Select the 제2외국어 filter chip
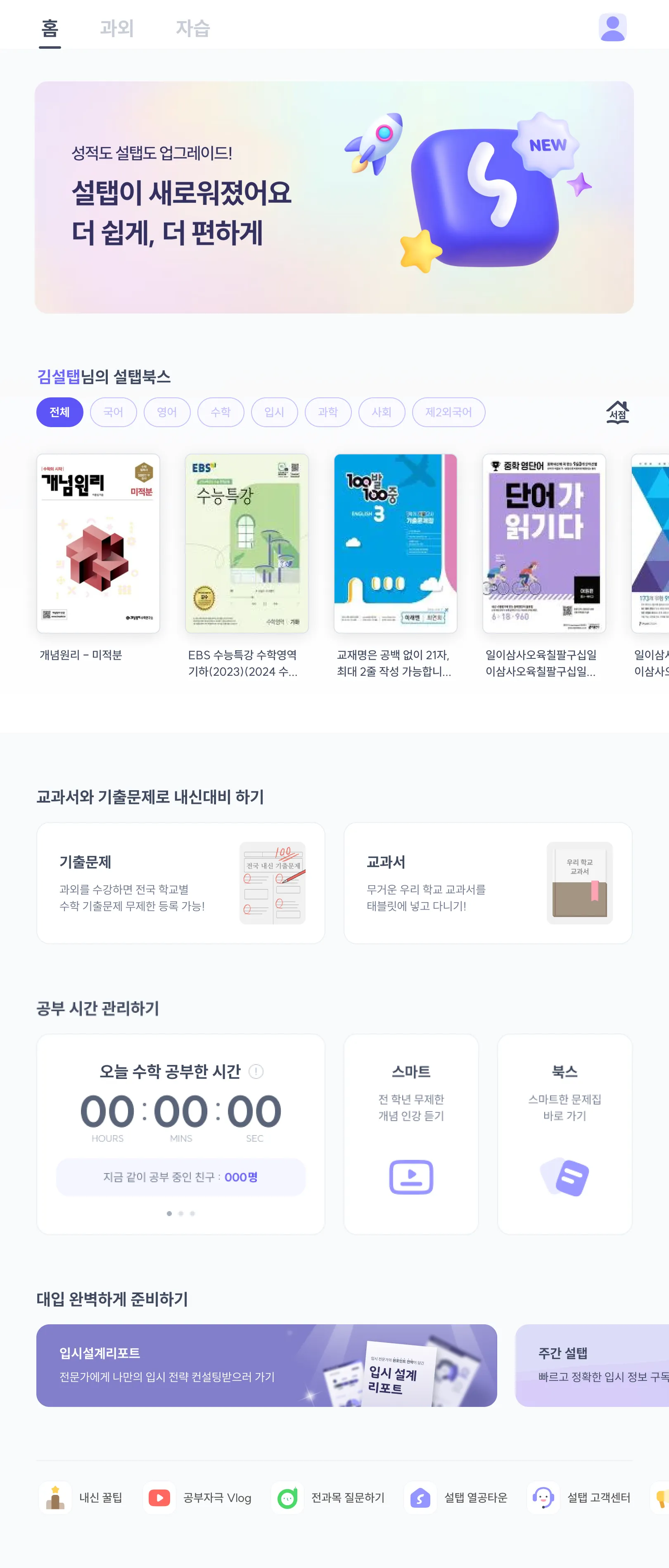This screenshot has height=1568, width=669. point(448,412)
